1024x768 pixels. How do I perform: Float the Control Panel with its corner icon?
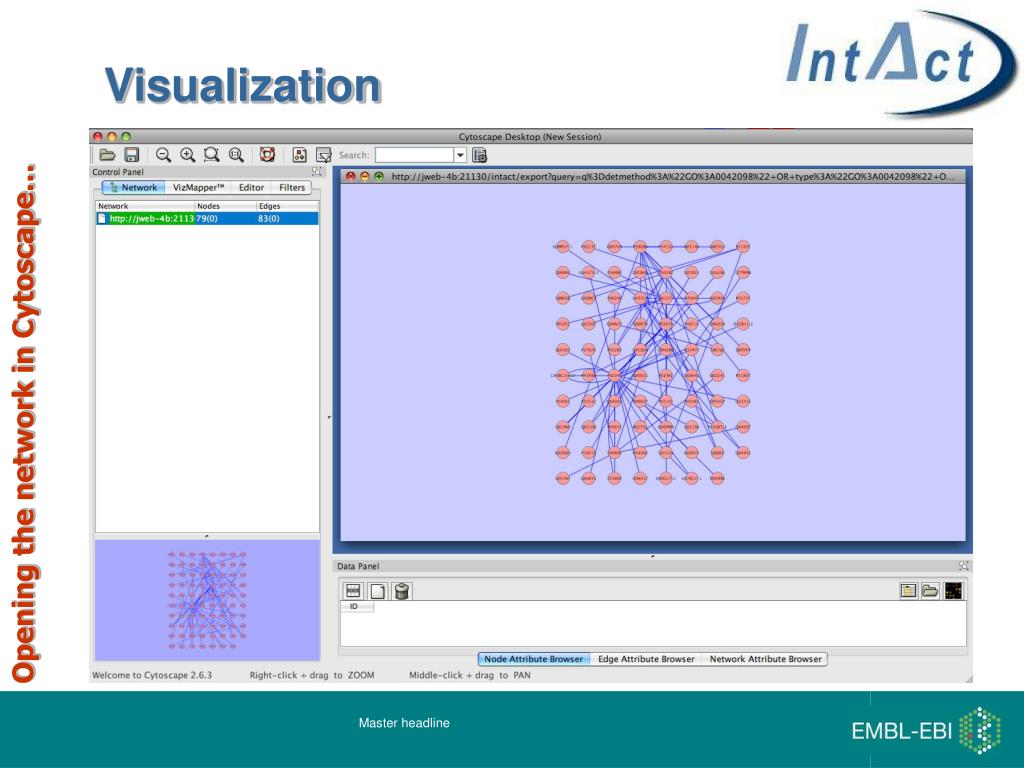(x=316, y=172)
